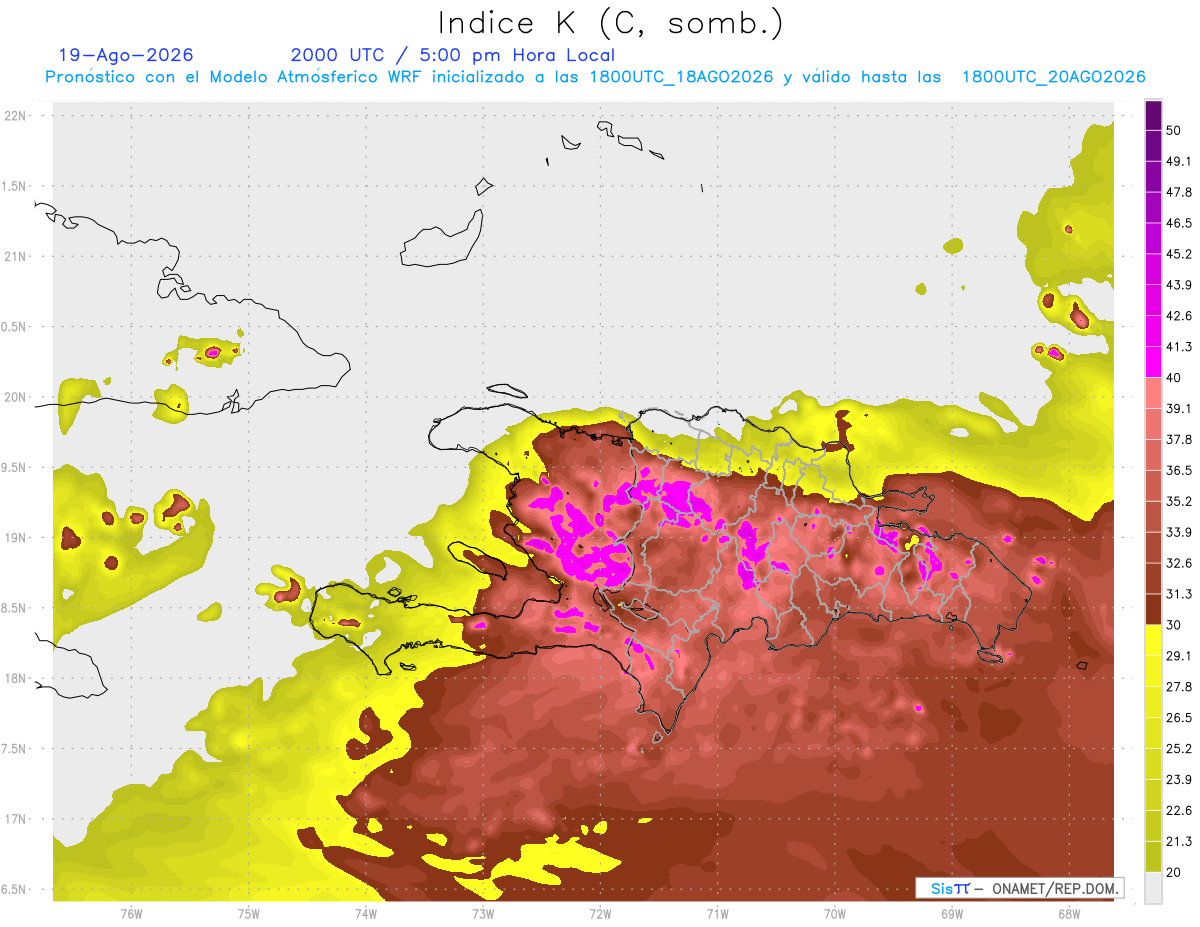Image resolution: width=1200 pixels, height=927 pixels.
Task: Click the '21N' latitude label
Action: (x=17, y=257)
